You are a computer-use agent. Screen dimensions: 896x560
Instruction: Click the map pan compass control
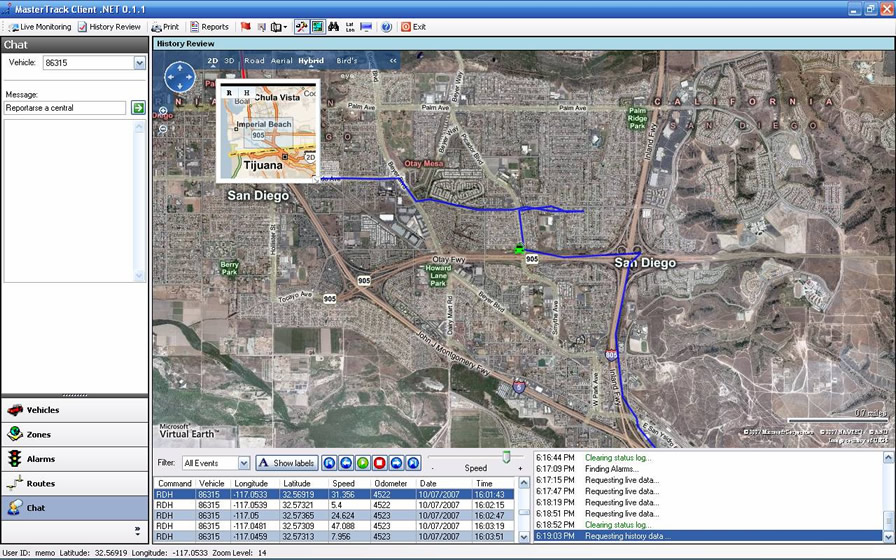point(179,77)
